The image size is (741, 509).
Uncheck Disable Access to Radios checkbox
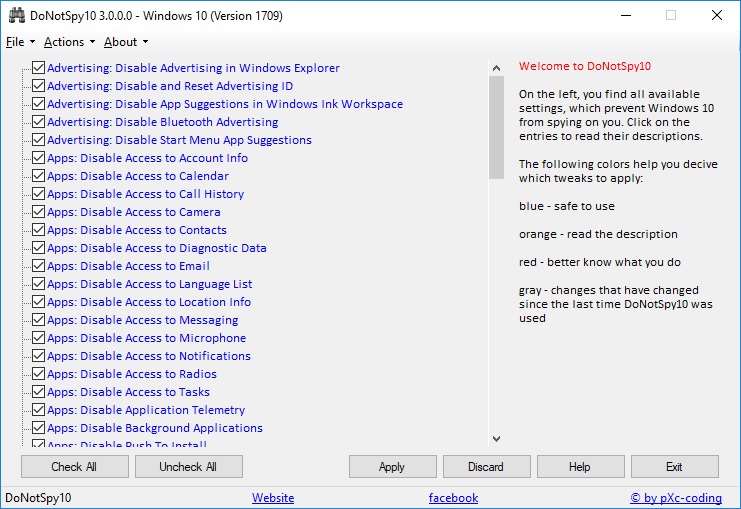39,373
